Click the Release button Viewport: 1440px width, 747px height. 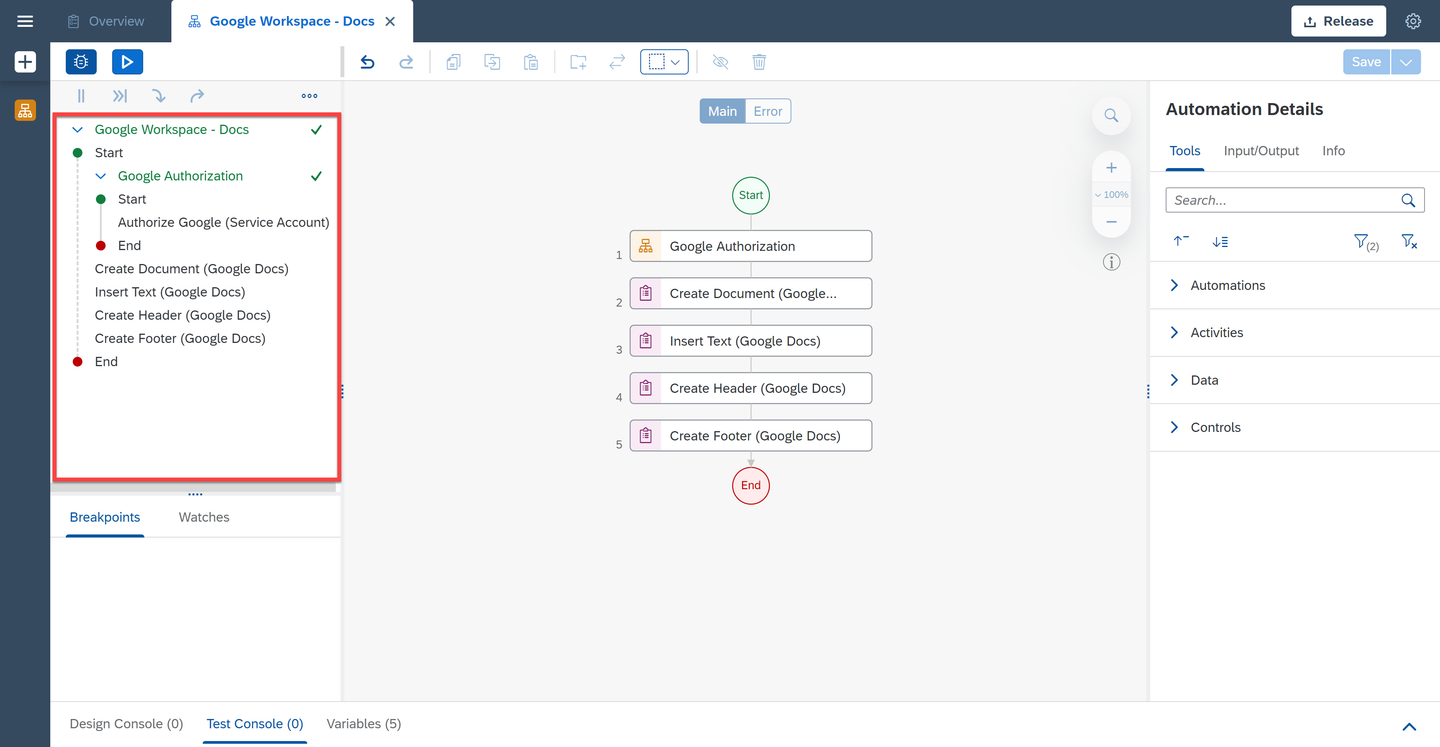click(x=1338, y=21)
